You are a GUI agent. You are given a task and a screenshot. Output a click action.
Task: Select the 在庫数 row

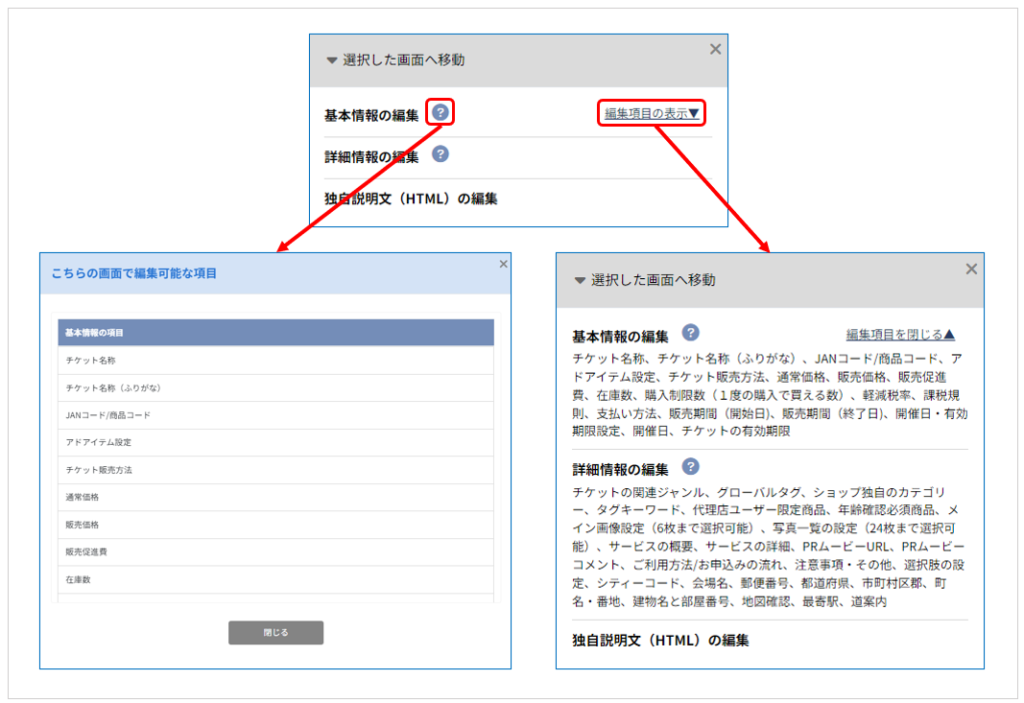[x=276, y=580]
